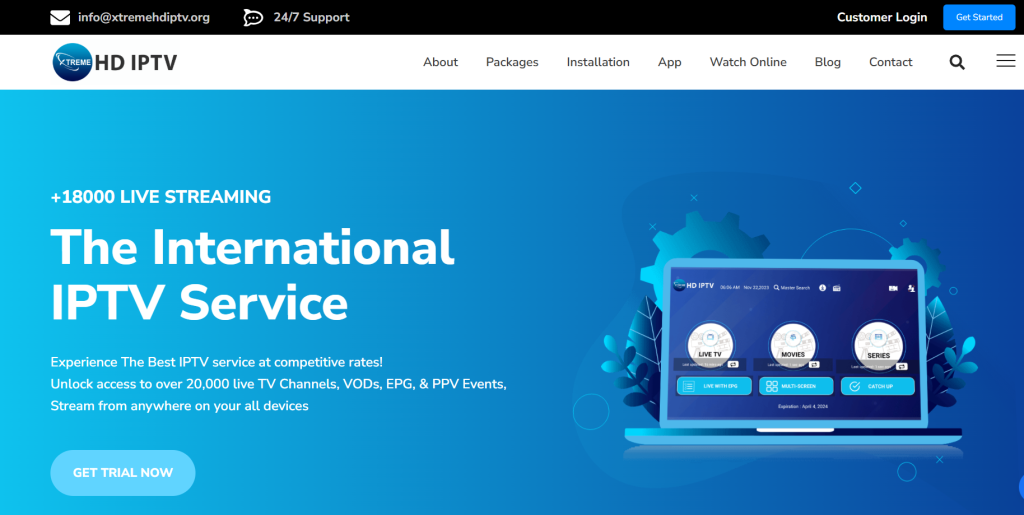Click the GET TRIAL NOW button

click(x=123, y=473)
